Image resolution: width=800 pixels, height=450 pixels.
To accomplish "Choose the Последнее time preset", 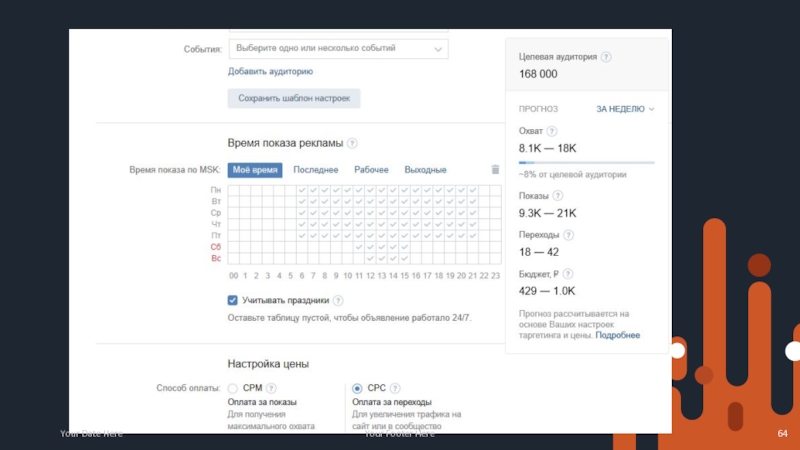I will tap(315, 170).
